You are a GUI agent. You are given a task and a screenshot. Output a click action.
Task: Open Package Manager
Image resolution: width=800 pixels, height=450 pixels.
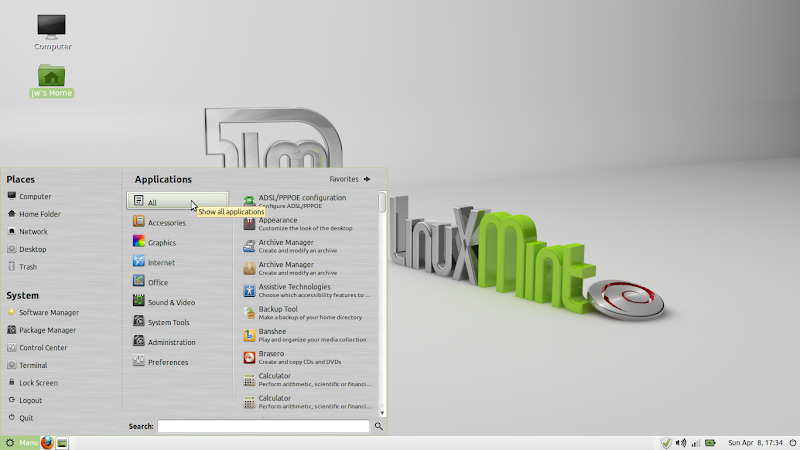pyautogui.click(x=41, y=330)
